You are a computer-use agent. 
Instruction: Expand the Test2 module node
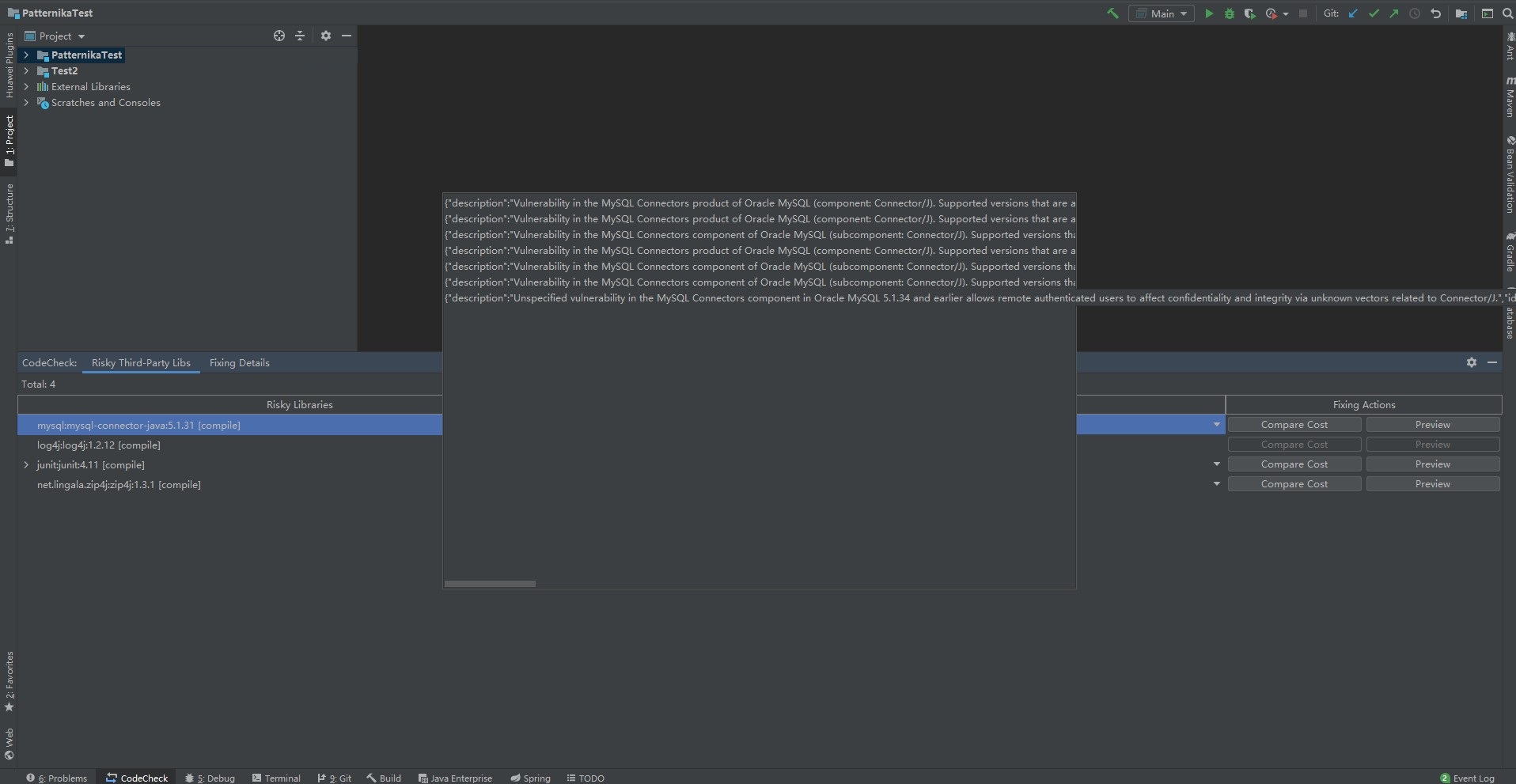pyautogui.click(x=26, y=70)
